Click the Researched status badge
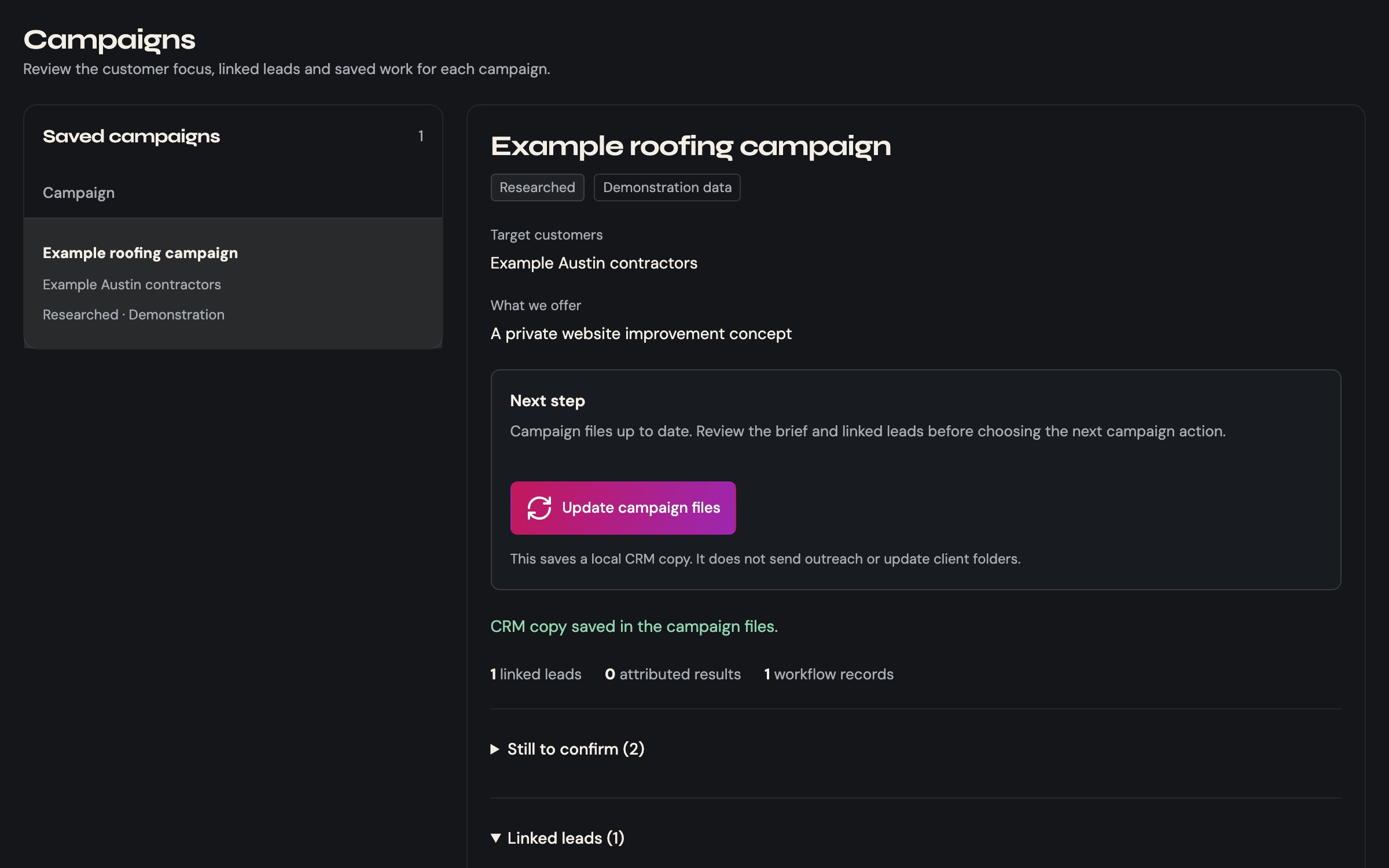The height and width of the screenshot is (868, 1389). [x=537, y=187]
